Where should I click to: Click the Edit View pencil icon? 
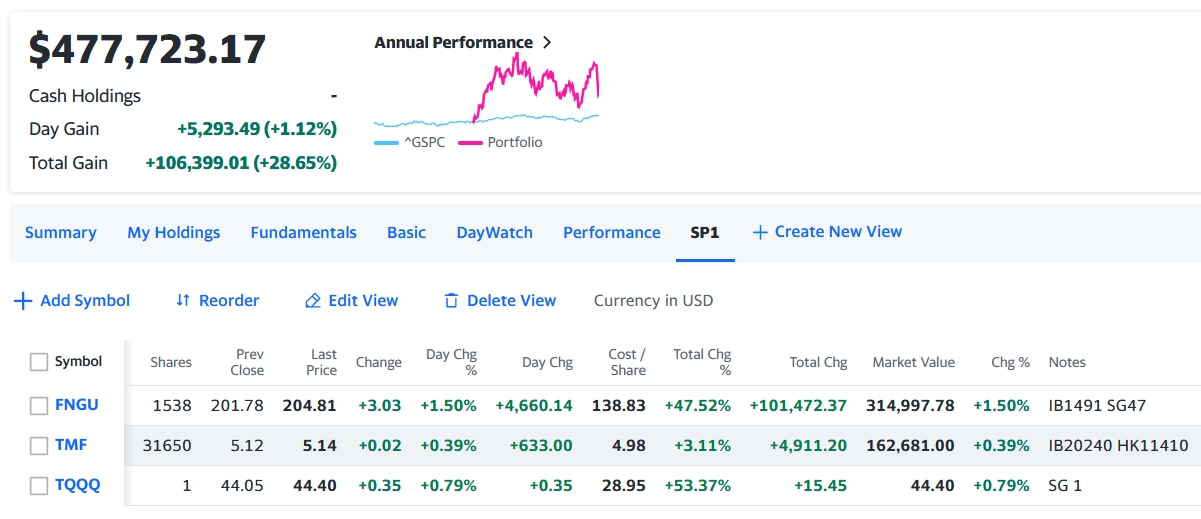pos(313,301)
